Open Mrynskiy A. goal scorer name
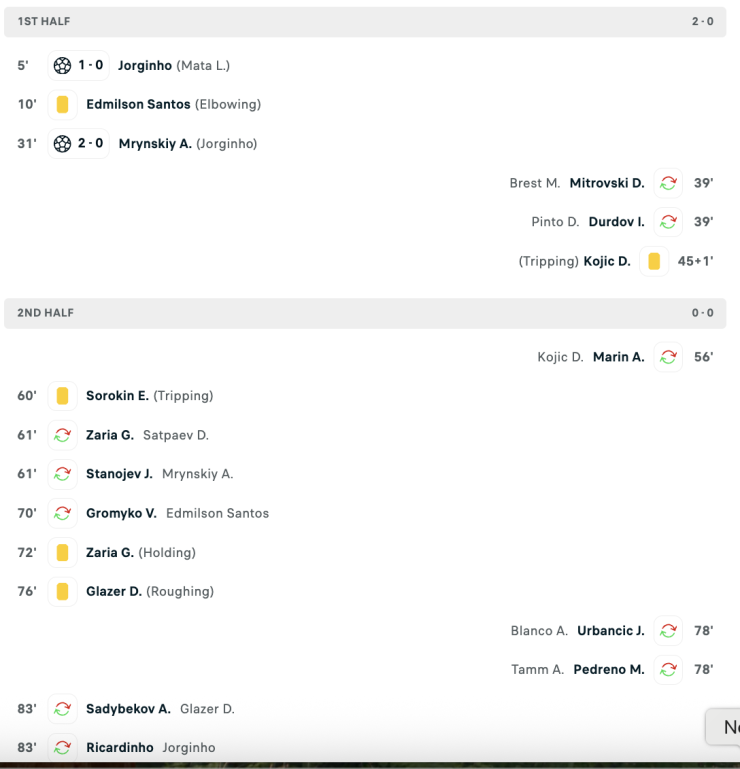 click(x=155, y=144)
